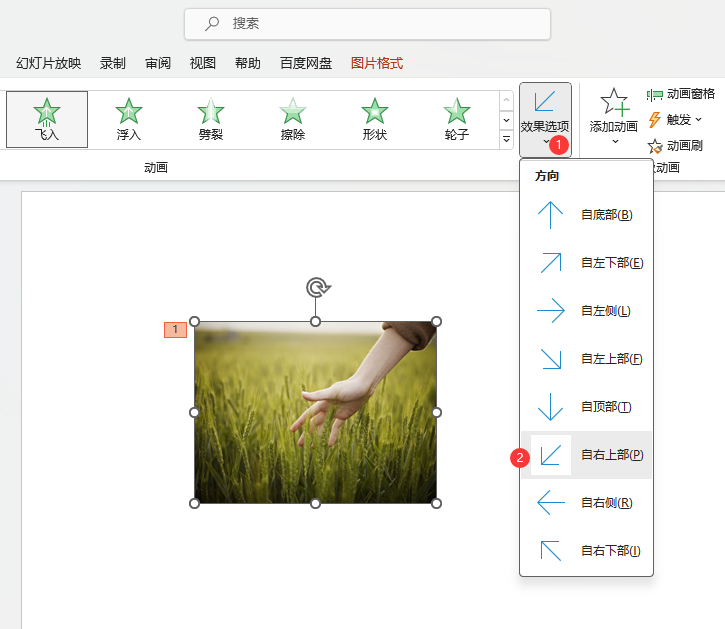Click the up-right arrow icon for 自左下部

tap(551, 263)
